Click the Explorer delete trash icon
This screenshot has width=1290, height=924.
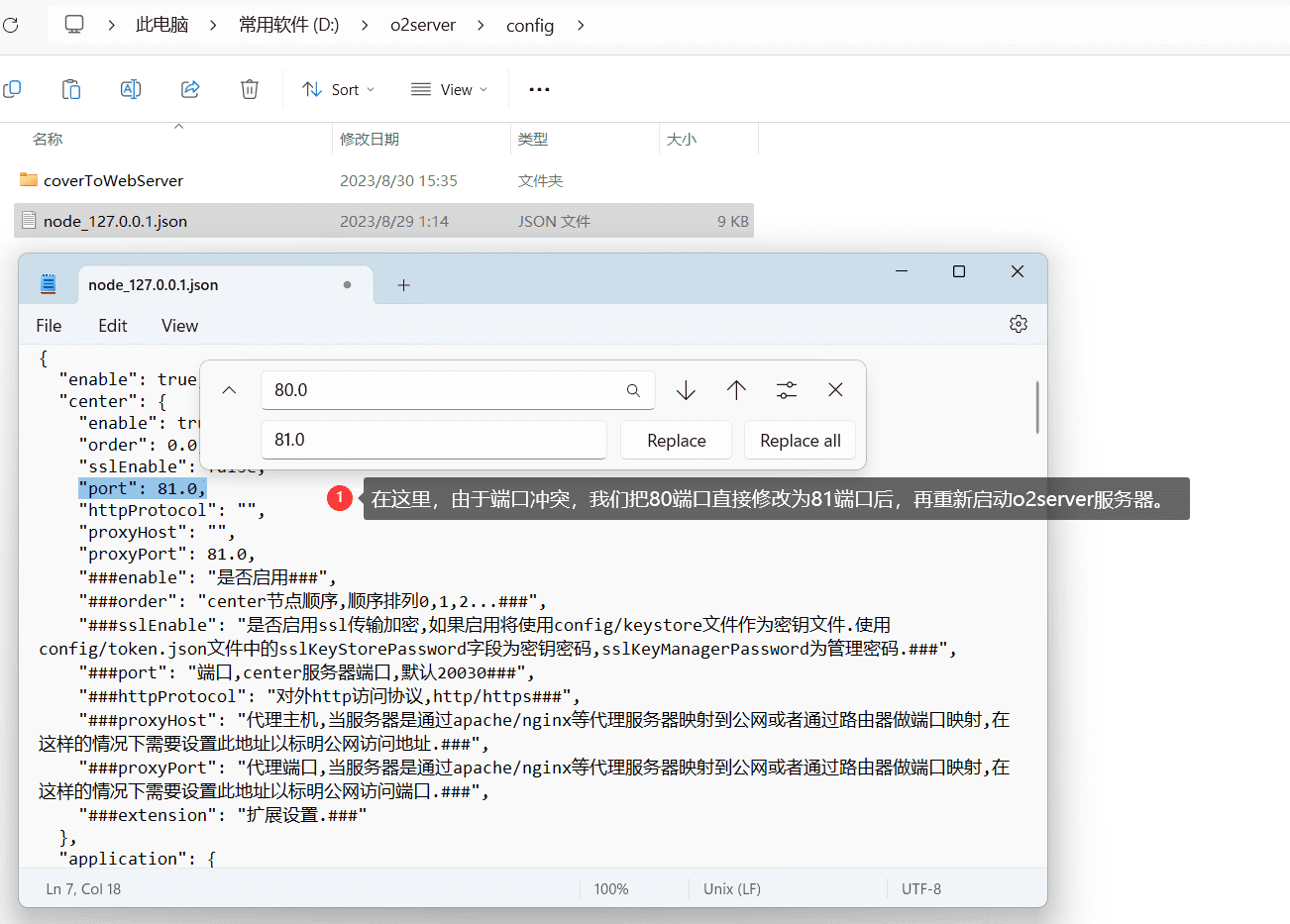[x=250, y=89]
